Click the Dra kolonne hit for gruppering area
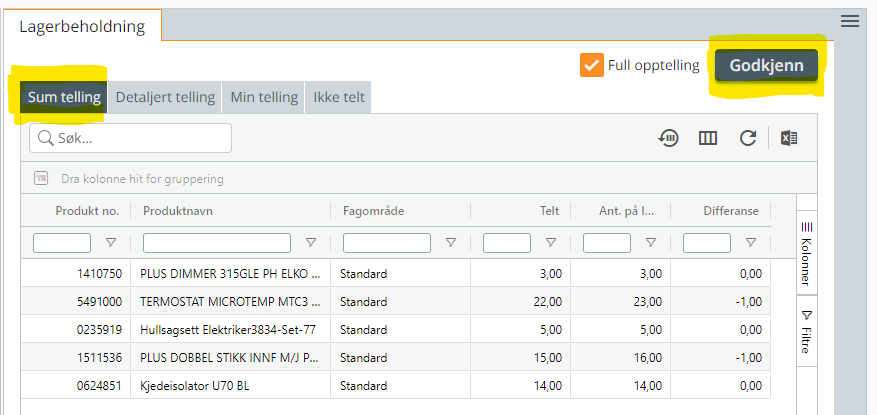Screen dimensions: 877x415 418,179
